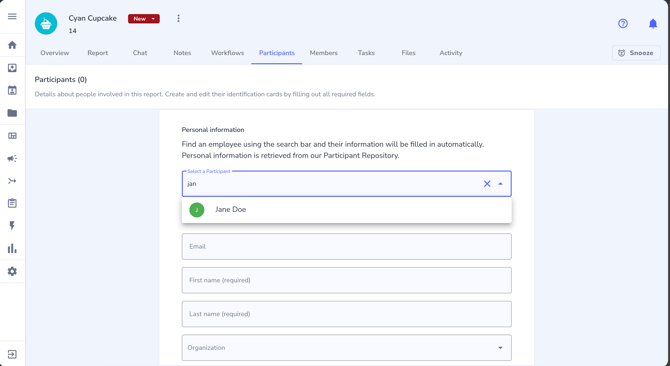
Task: Click the Cyan Cupcake report title
Action: 93,18
